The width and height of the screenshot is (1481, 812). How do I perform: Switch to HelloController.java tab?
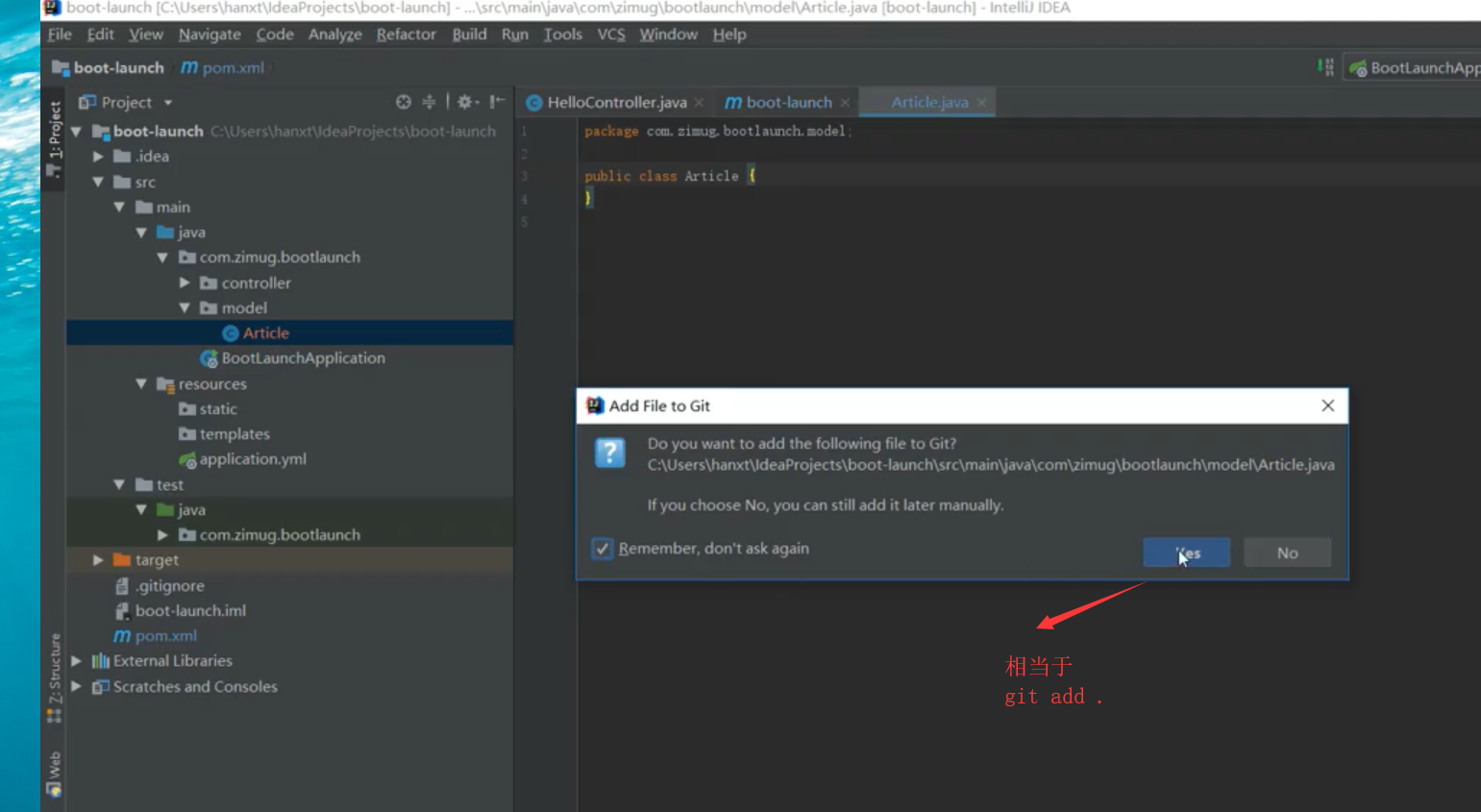click(x=616, y=103)
